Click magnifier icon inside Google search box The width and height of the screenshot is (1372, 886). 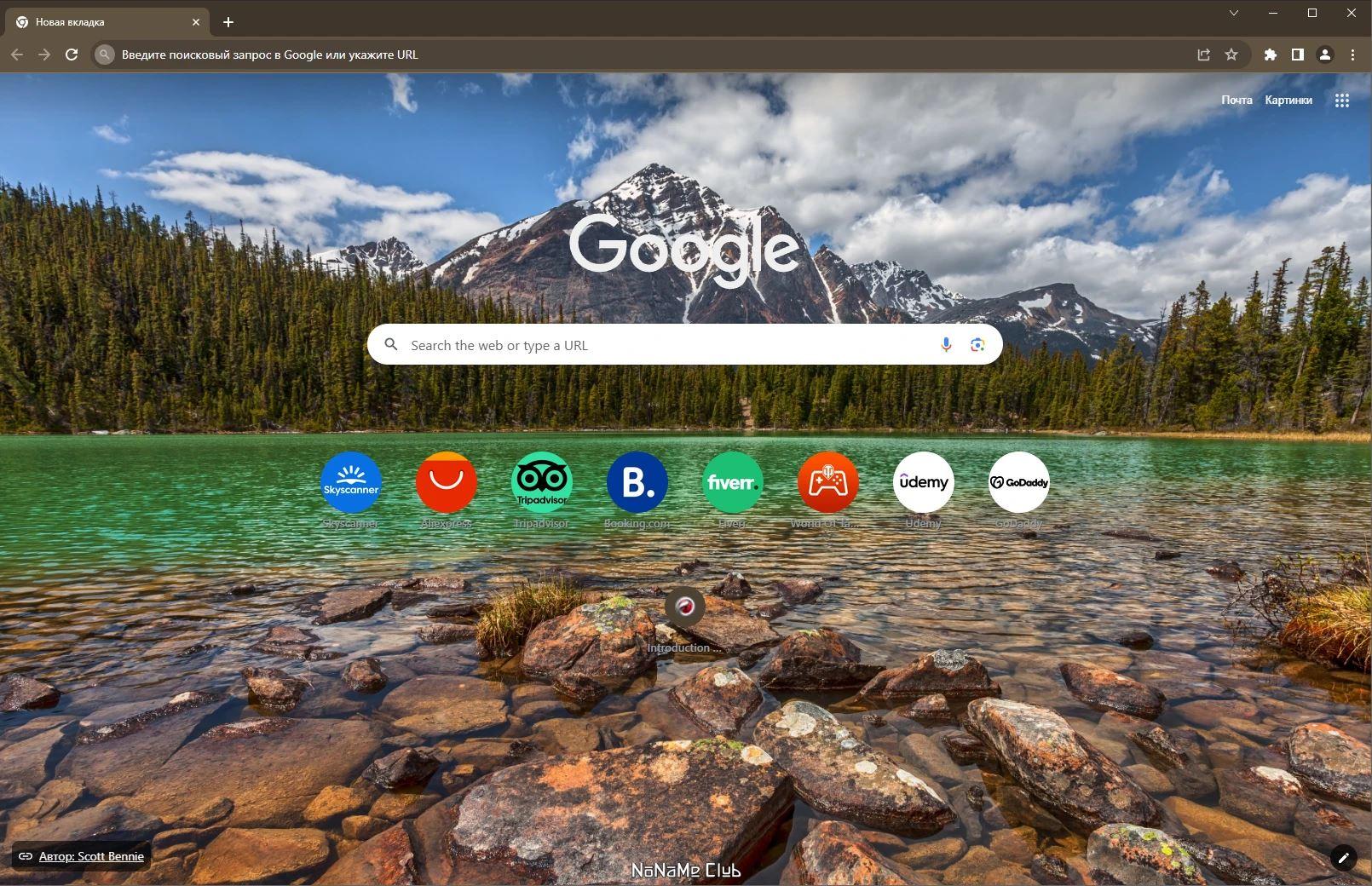[391, 345]
